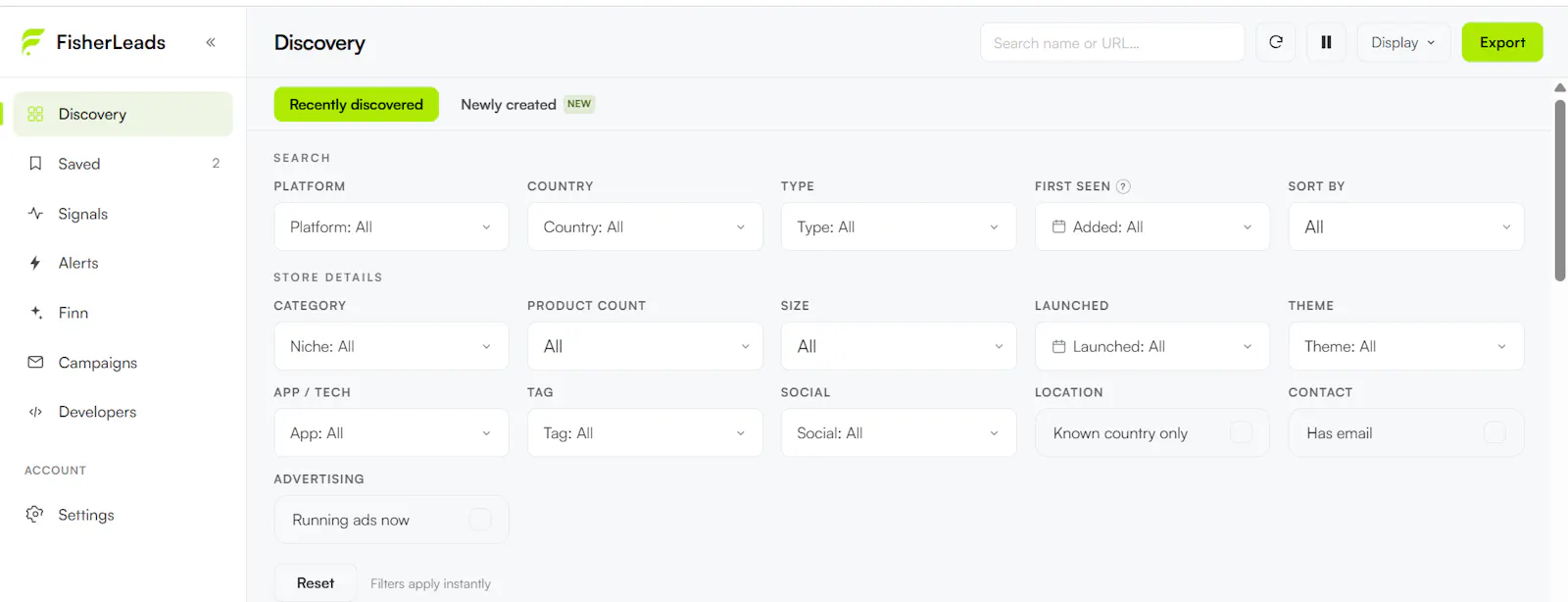1568x602 pixels.
Task: Select Recently discovered tab
Action: [x=356, y=104]
